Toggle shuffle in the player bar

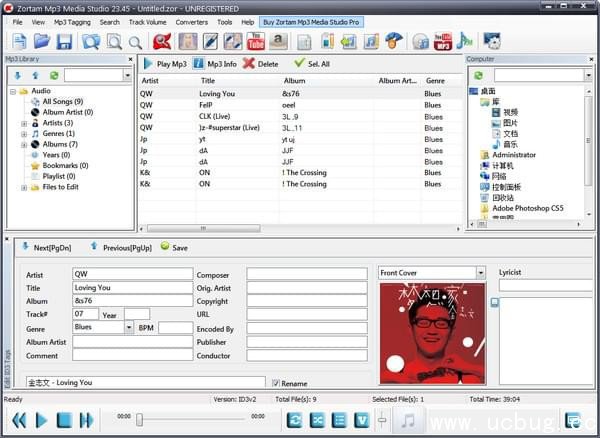click(317, 419)
